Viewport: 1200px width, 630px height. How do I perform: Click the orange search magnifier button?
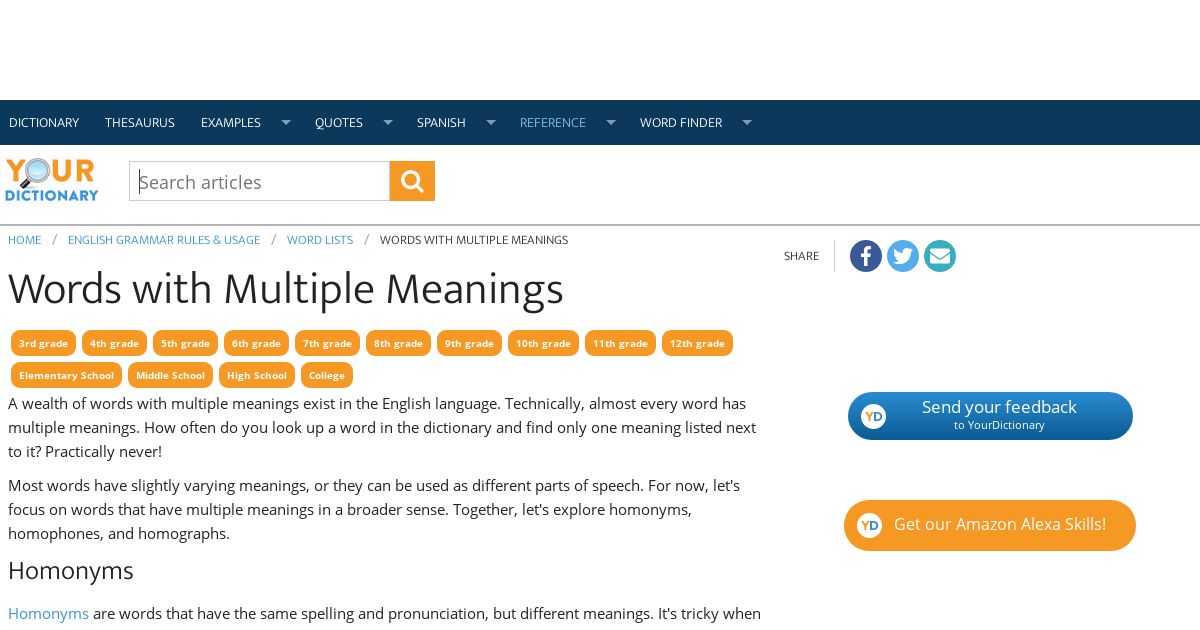click(412, 181)
